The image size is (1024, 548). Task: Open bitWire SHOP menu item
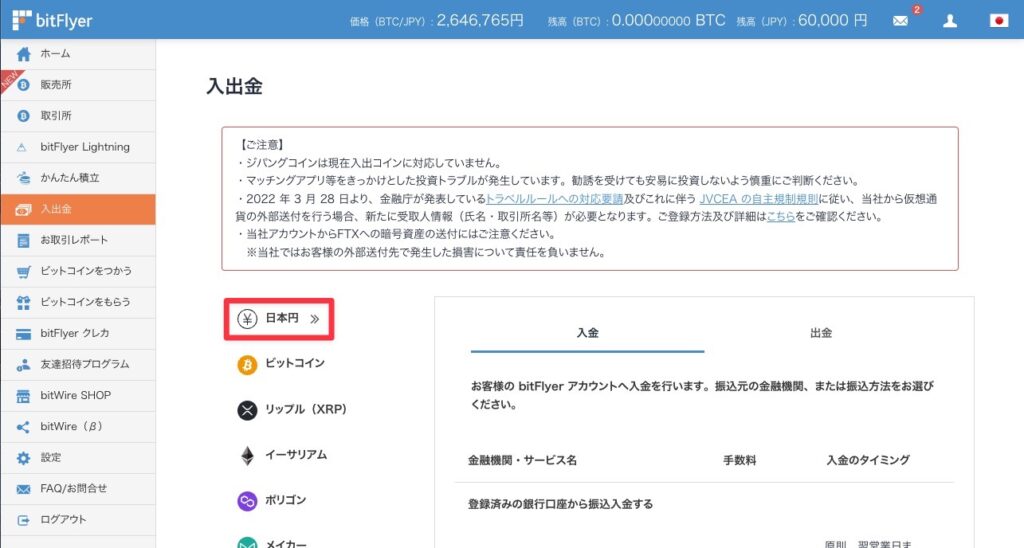78,395
